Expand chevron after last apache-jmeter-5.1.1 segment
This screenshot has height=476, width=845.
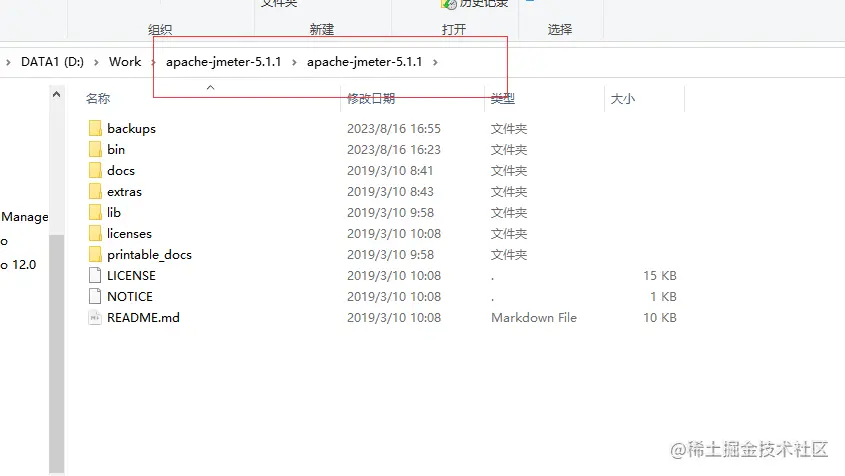(x=435, y=63)
